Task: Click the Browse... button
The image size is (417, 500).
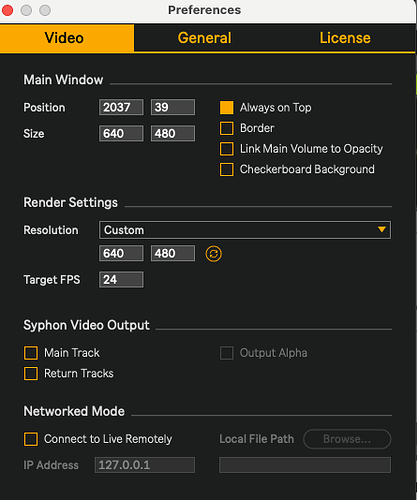Action: (347, 439)
